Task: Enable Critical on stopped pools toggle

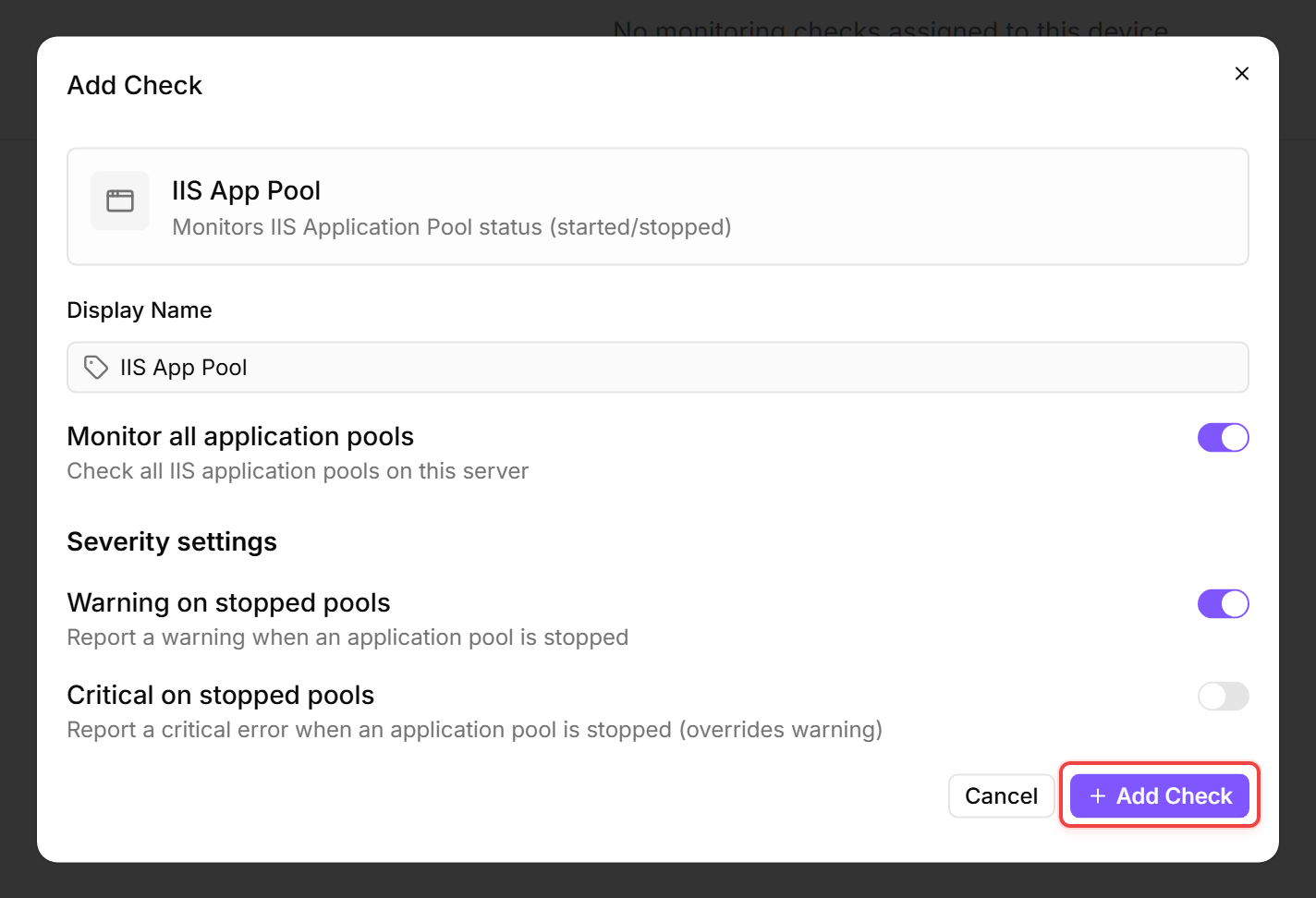Action: point(1223,696)
